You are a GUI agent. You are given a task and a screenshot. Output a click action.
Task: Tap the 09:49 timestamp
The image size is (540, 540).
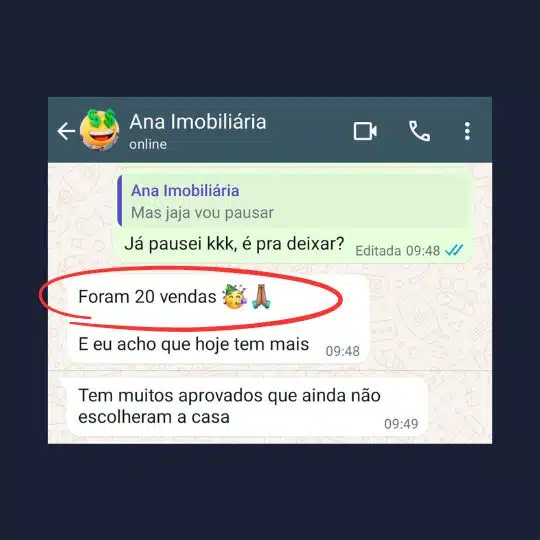(401, 424)
